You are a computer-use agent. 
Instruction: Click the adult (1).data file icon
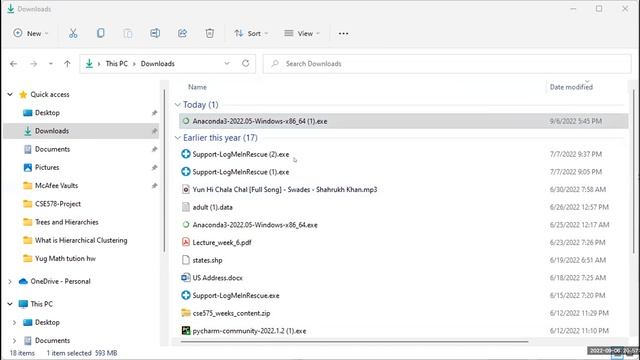coord(186,207)
